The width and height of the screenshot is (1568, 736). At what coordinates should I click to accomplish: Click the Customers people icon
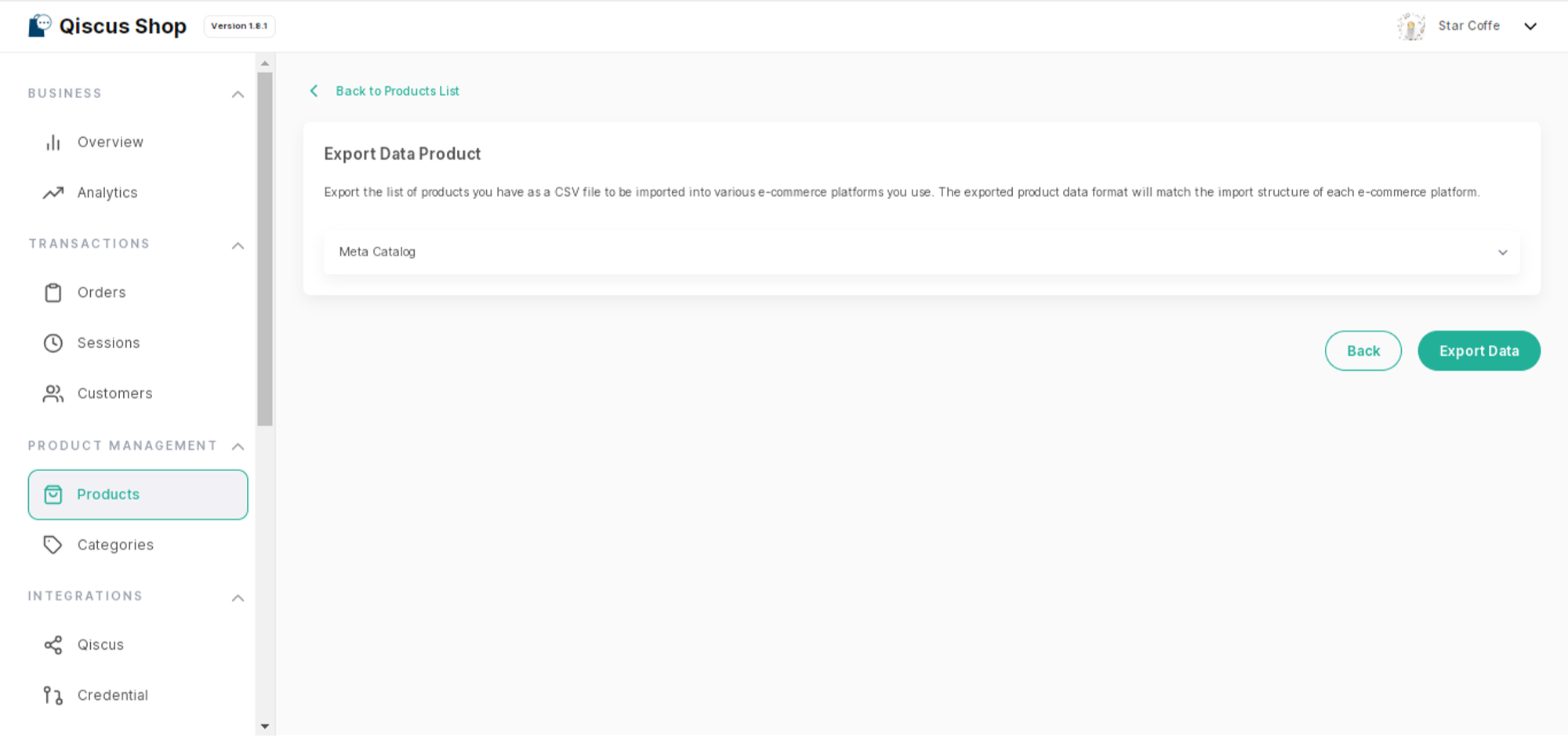pyautogui.click(x=53, y=393)
